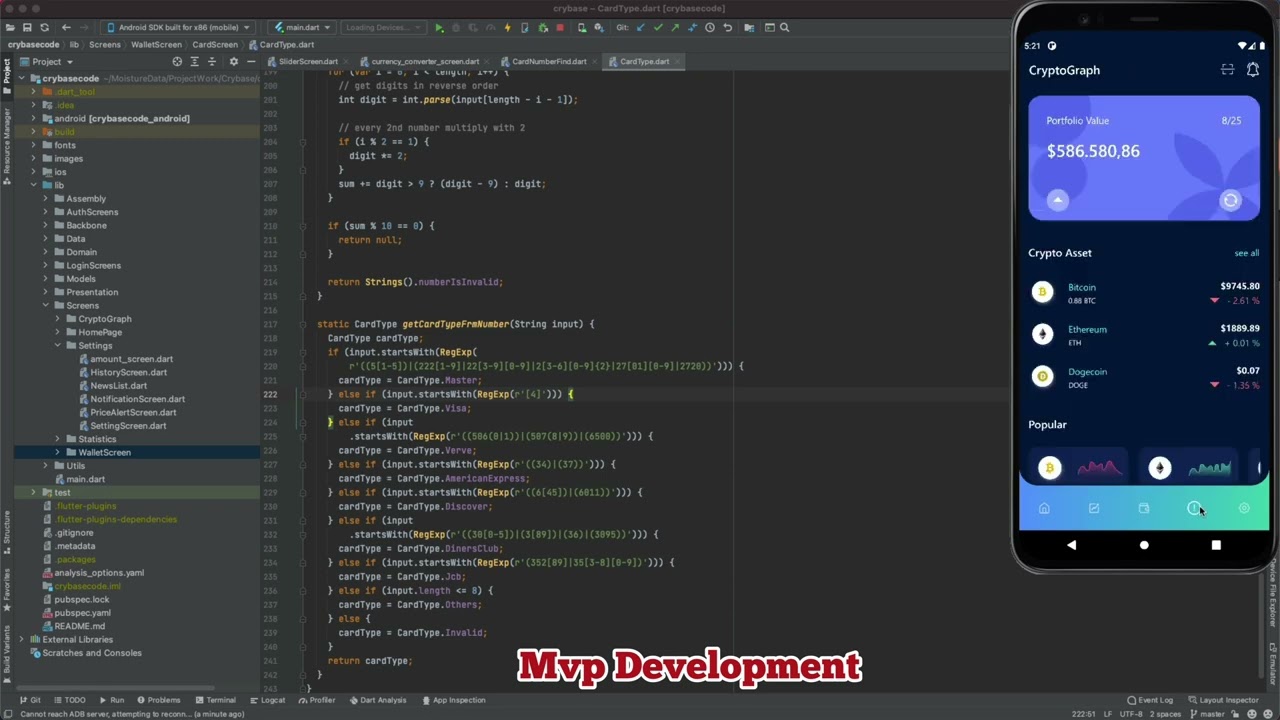Switch to the currency_converter_screen.dart tab
This screenshot has width=1280, height=720.
[x=424, y=62]
